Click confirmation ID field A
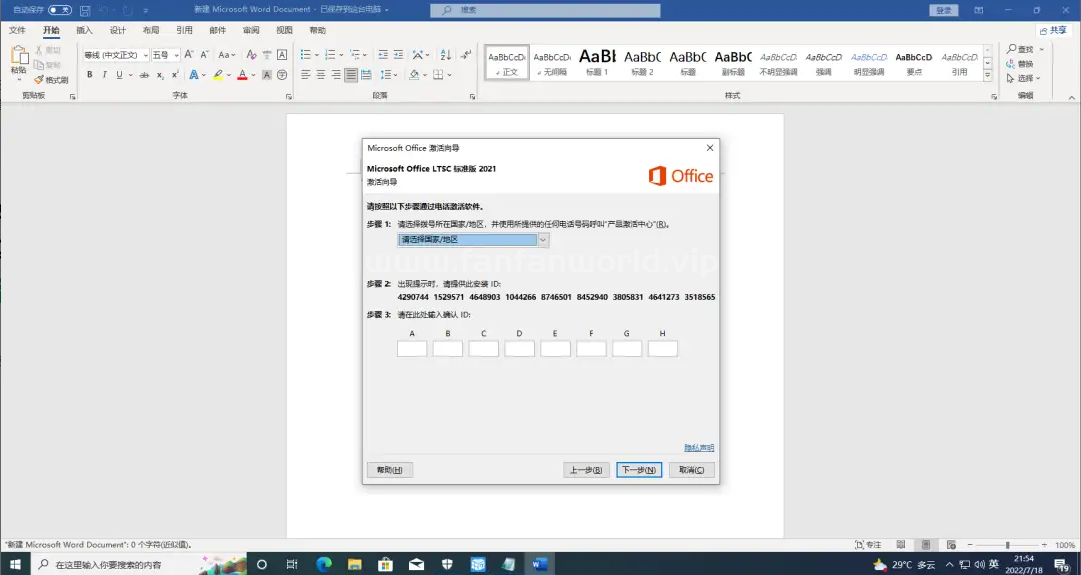Viewport: 1081px width, 575px height. tap(412, 349)
